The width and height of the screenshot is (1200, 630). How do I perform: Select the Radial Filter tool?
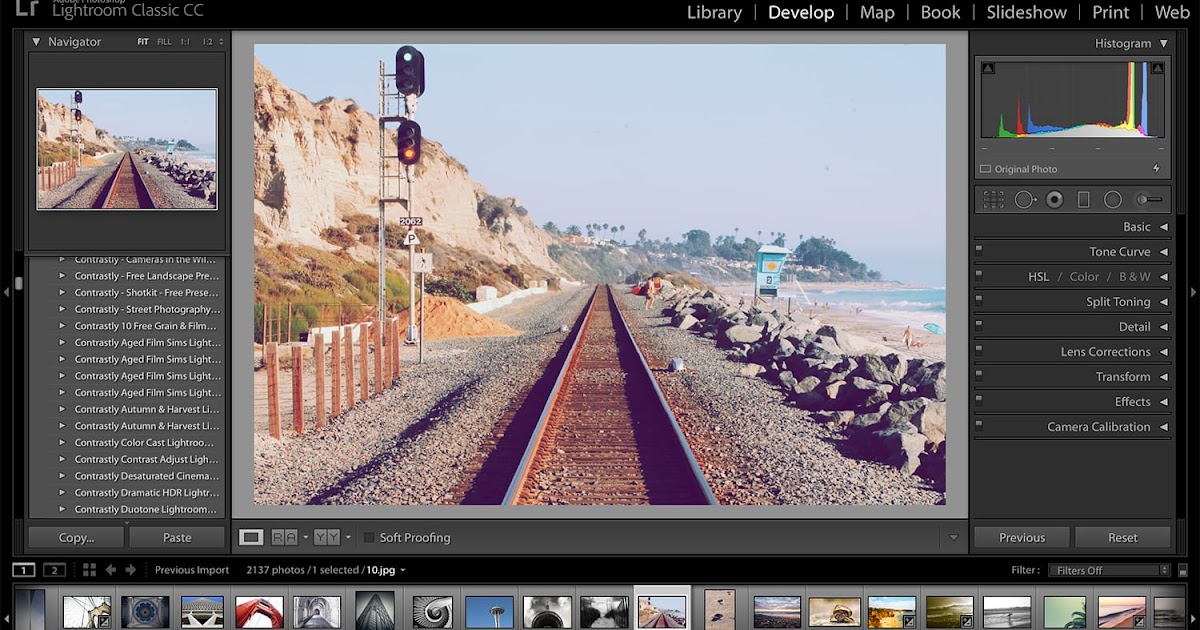pos(1113,200)
